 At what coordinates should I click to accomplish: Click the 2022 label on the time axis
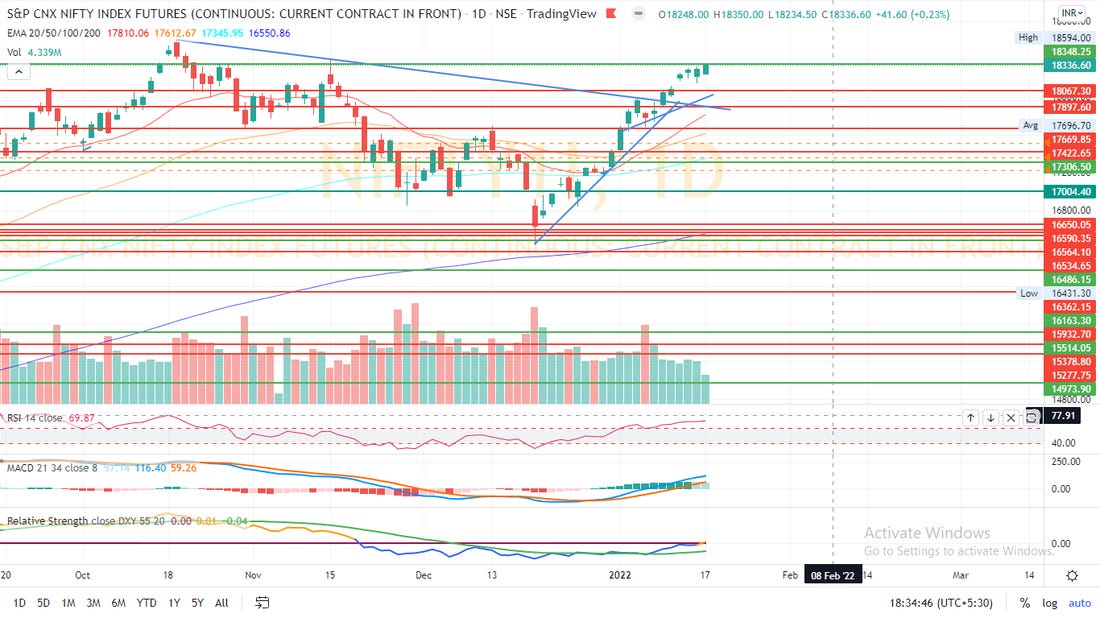click(619, 575)
